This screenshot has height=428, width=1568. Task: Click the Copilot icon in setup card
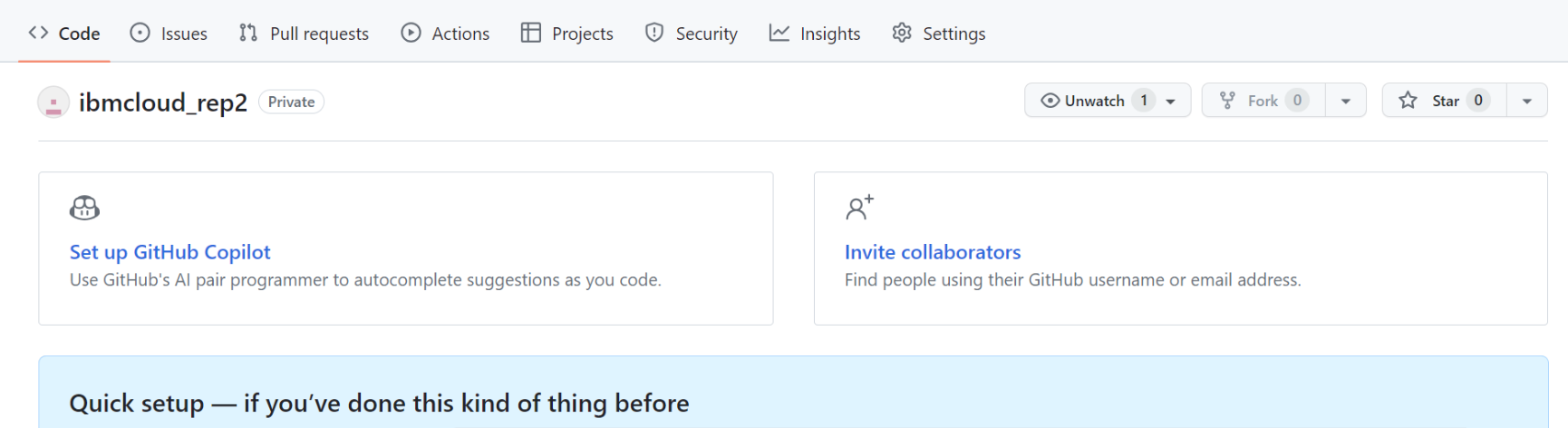[x=84, y=209]
